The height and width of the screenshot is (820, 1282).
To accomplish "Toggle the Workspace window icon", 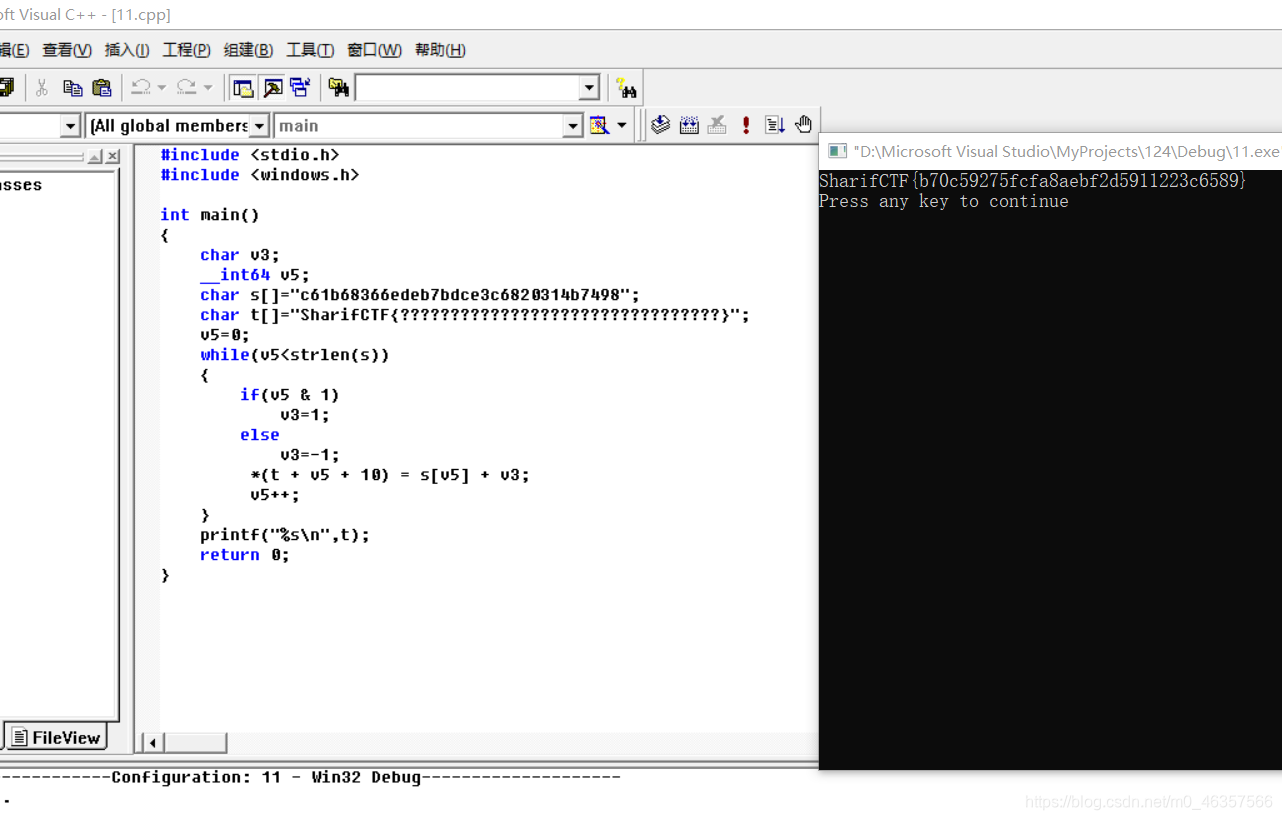I will (242, 88).
